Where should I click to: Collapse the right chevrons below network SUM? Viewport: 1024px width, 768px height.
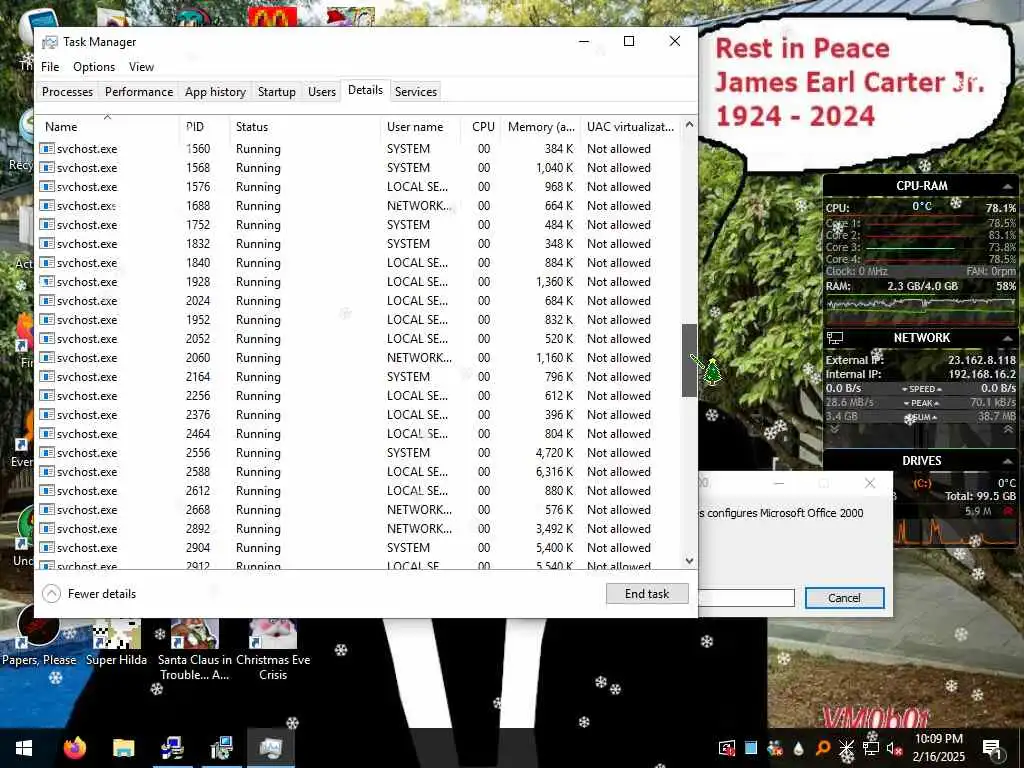(x=1008, y=430)
